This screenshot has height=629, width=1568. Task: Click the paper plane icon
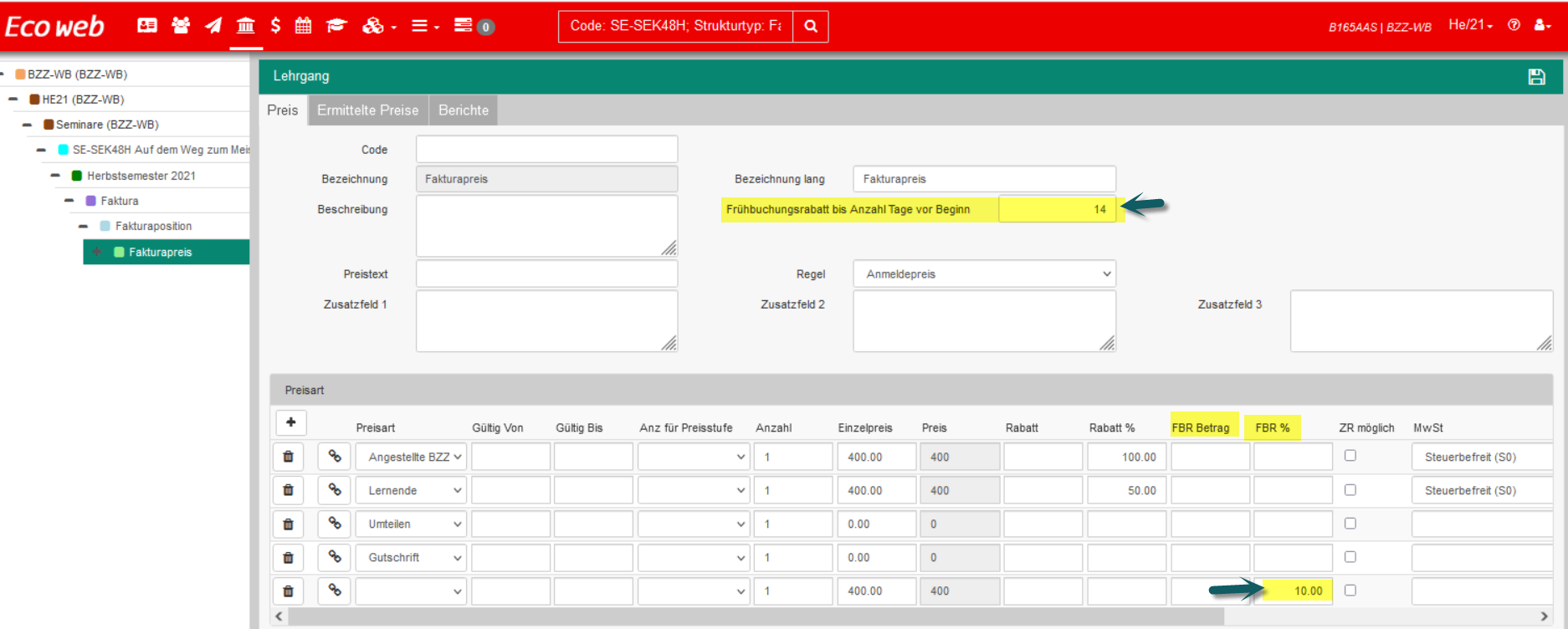(x=213, y=26)
